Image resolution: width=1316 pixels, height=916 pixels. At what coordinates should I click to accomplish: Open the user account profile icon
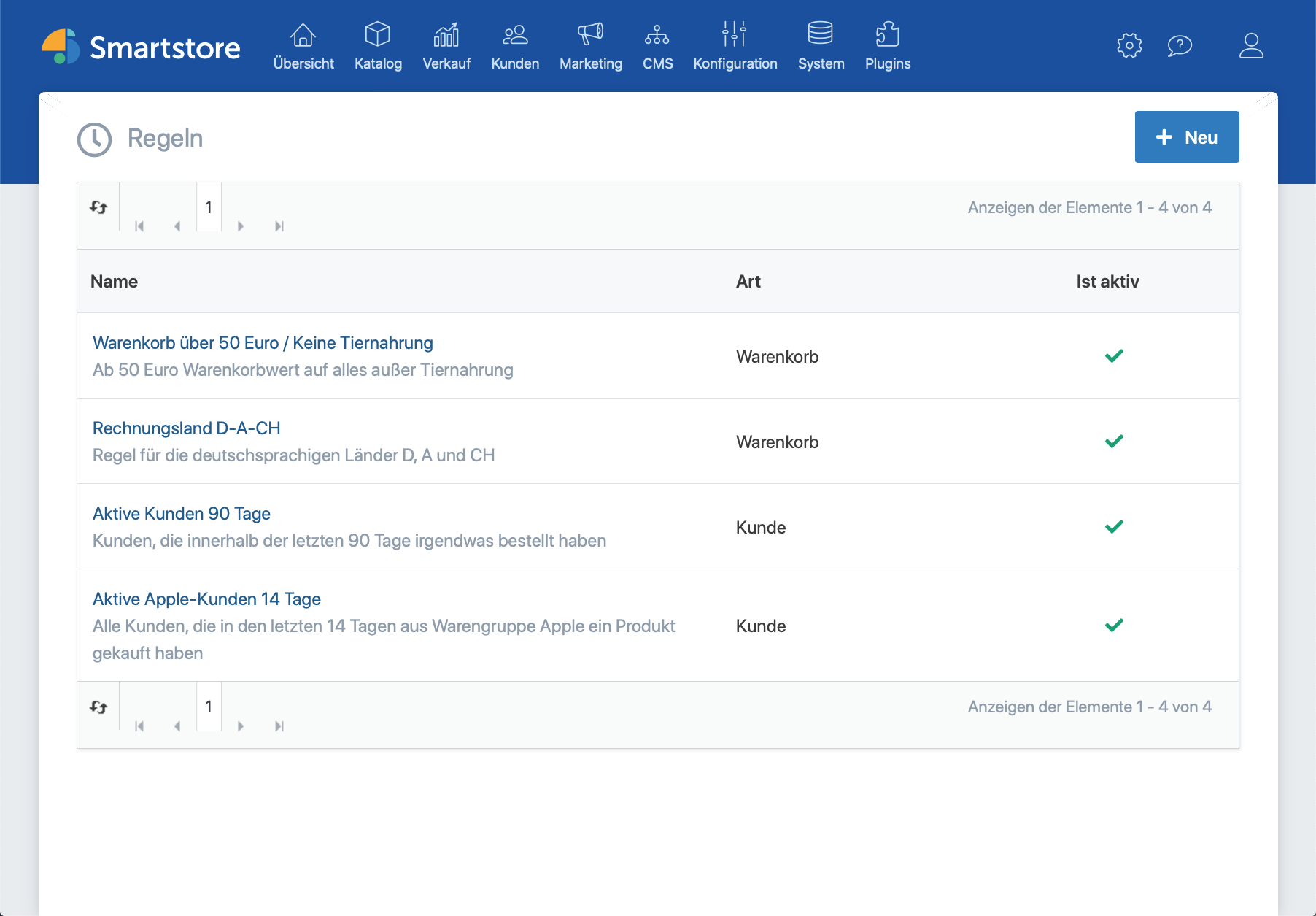[1251, 46]
